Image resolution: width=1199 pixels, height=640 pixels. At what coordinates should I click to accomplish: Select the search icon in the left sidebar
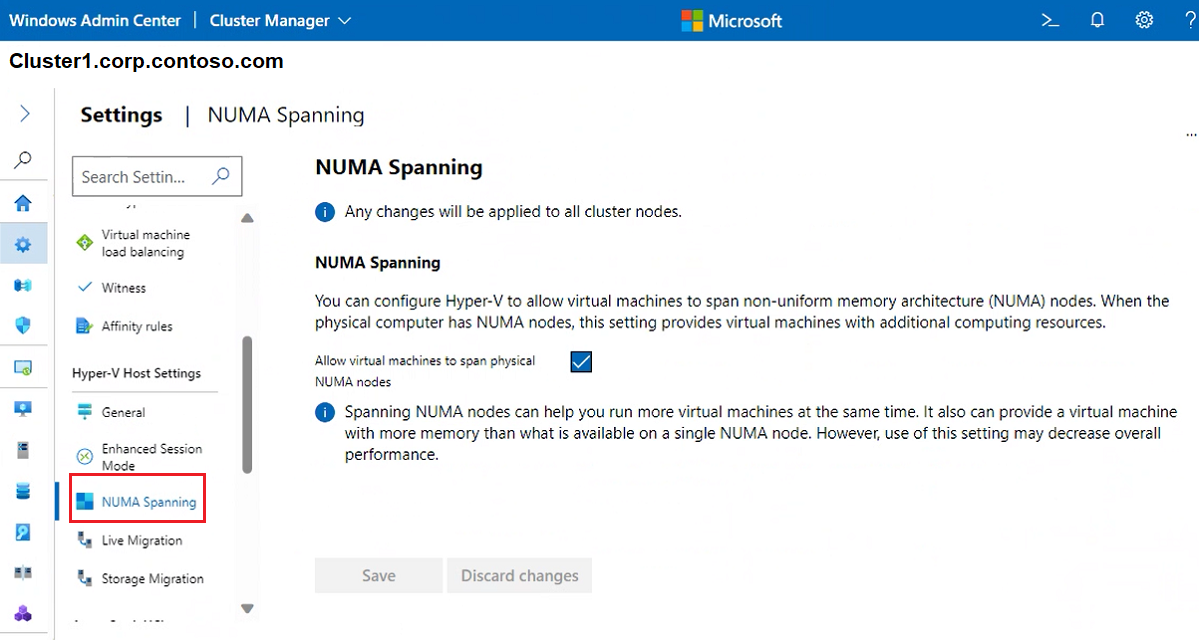[x=24, y=159]
